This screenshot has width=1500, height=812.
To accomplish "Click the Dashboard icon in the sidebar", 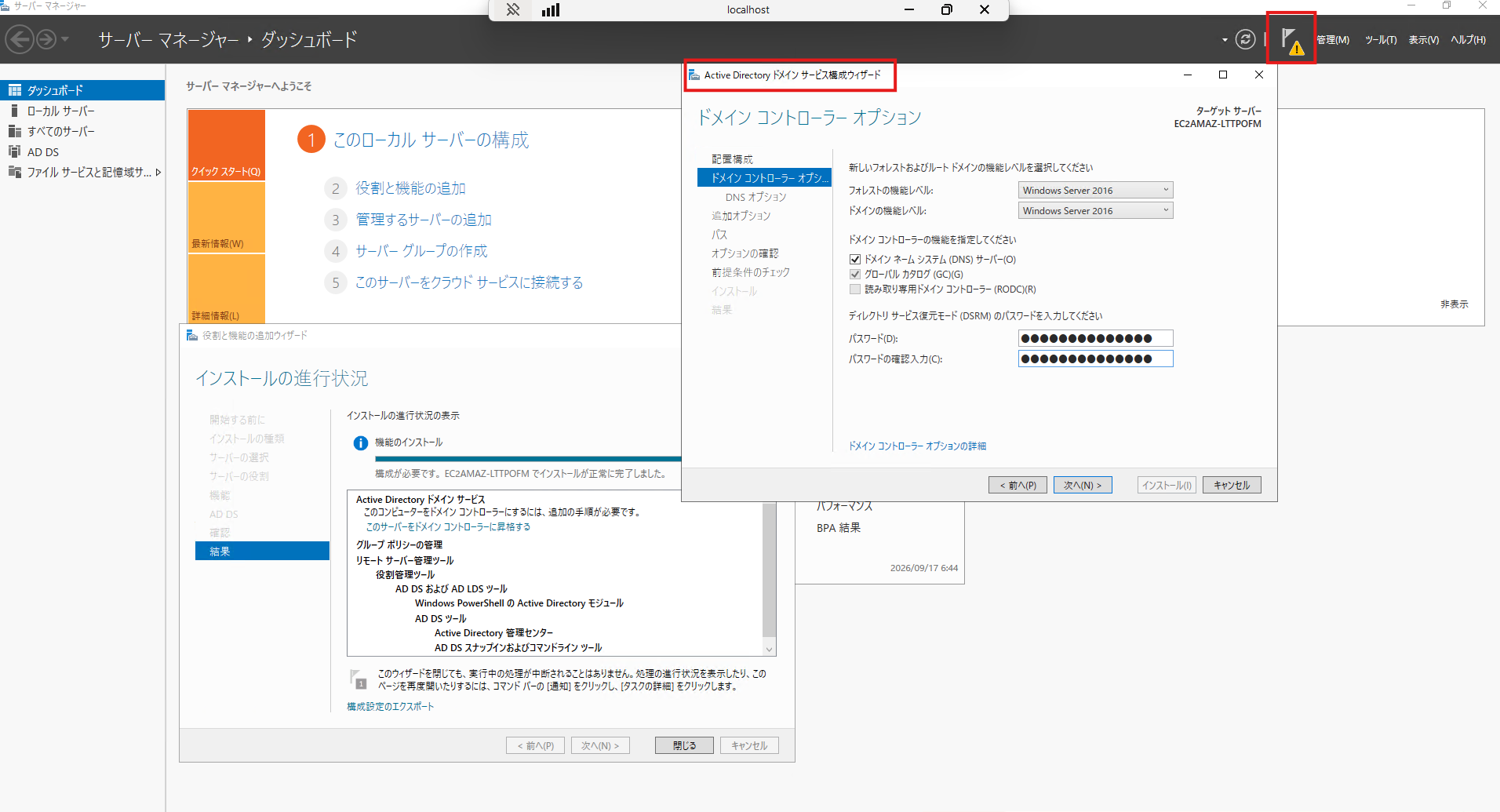I will [14, 90].
